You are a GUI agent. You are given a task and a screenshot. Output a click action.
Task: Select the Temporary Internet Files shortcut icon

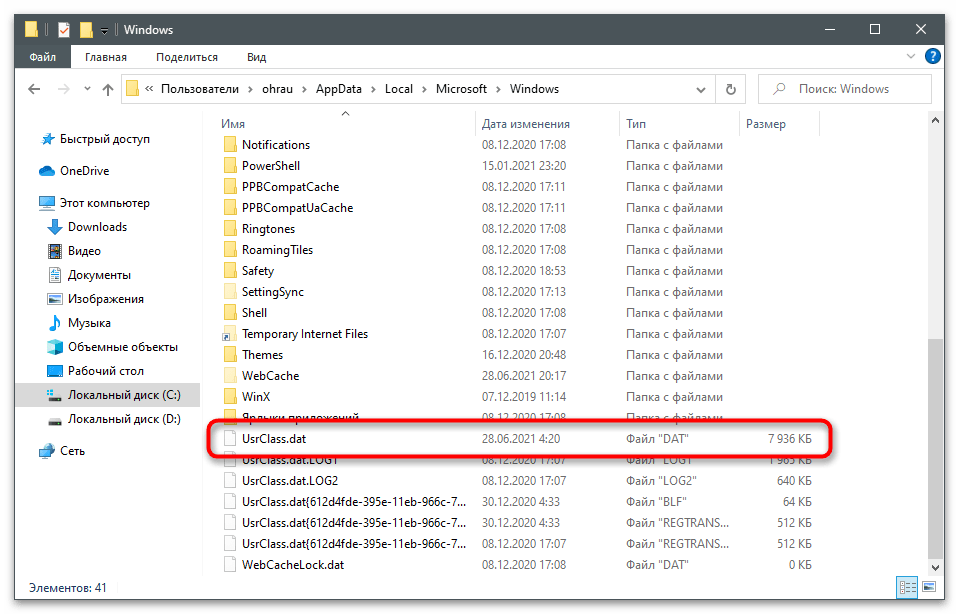tap(230, 334)
